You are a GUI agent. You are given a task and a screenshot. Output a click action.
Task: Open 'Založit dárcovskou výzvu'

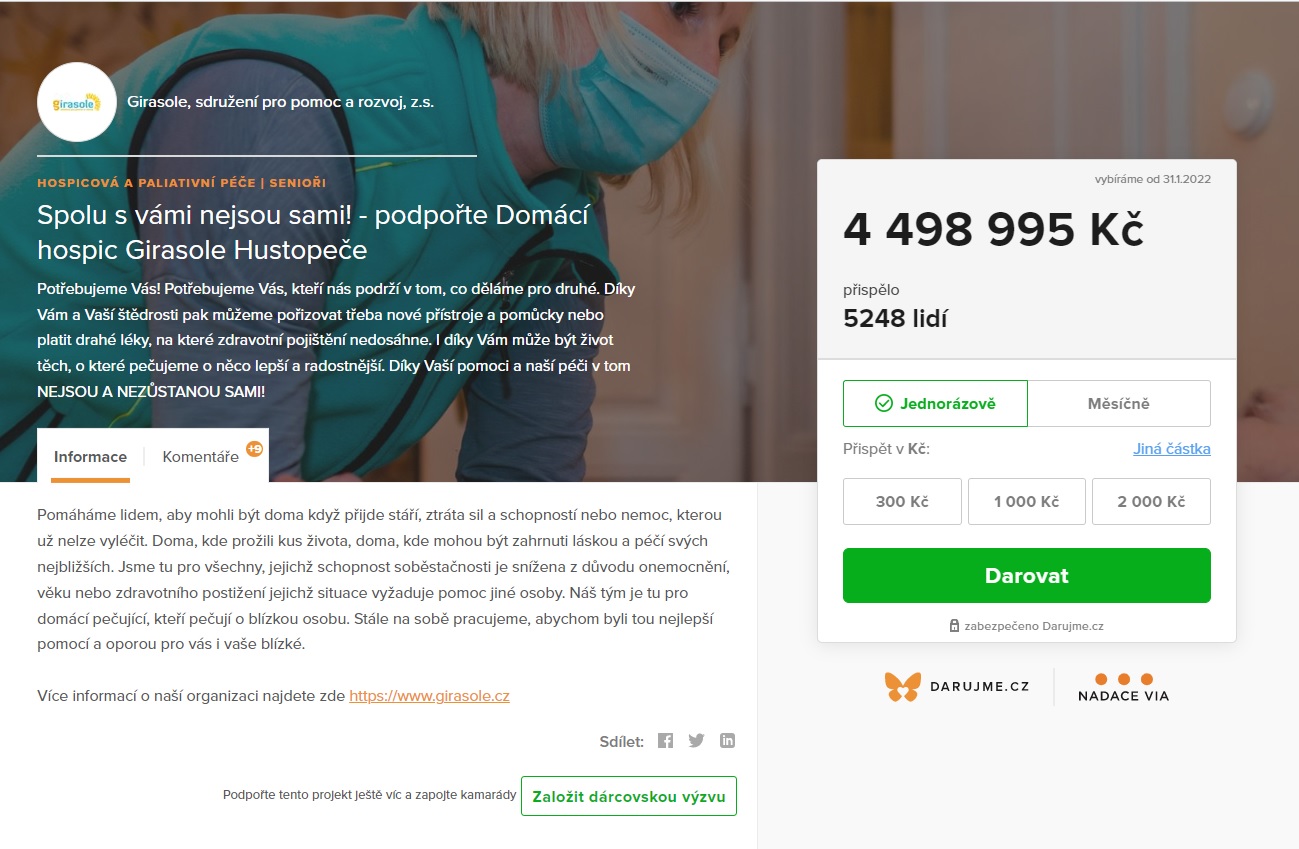(x=628, y=796)
